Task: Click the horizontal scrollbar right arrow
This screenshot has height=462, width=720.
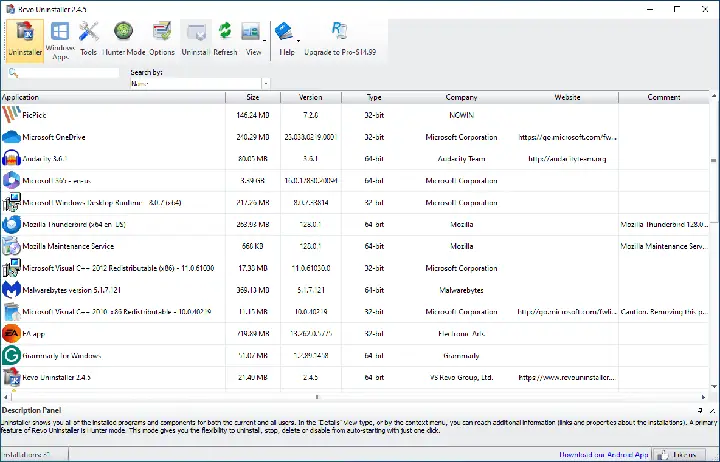Action: pos(703,397)
